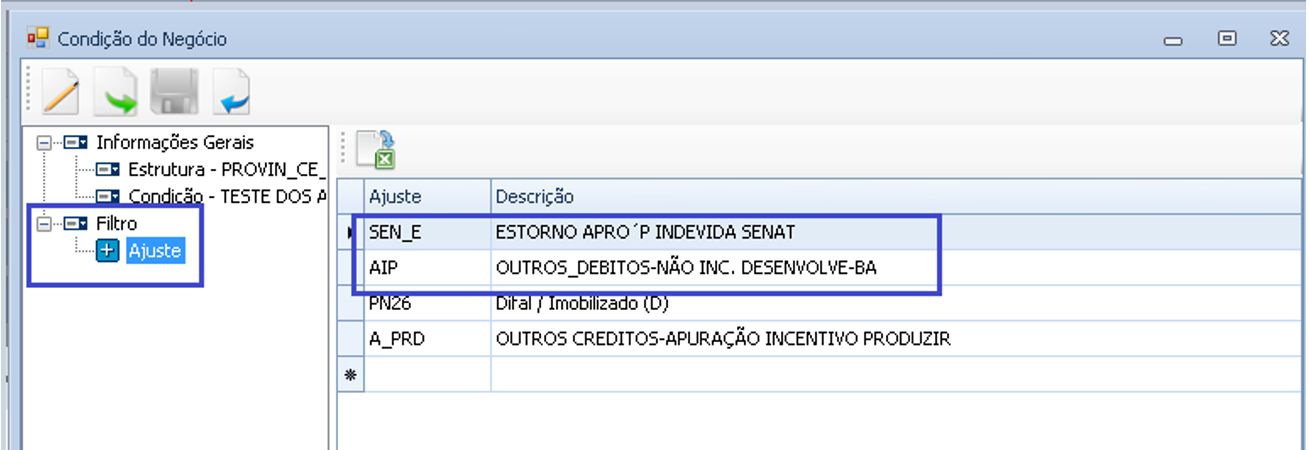Sort by the Ajuste column header
The image size is (1309, 450).
[x=427, y=197]
